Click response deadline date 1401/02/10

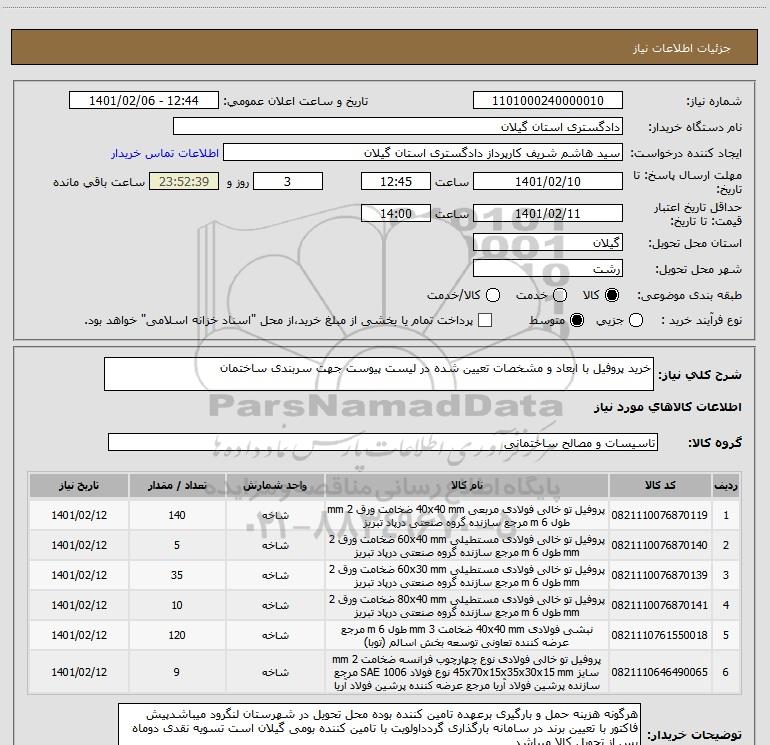coord(548,182)
